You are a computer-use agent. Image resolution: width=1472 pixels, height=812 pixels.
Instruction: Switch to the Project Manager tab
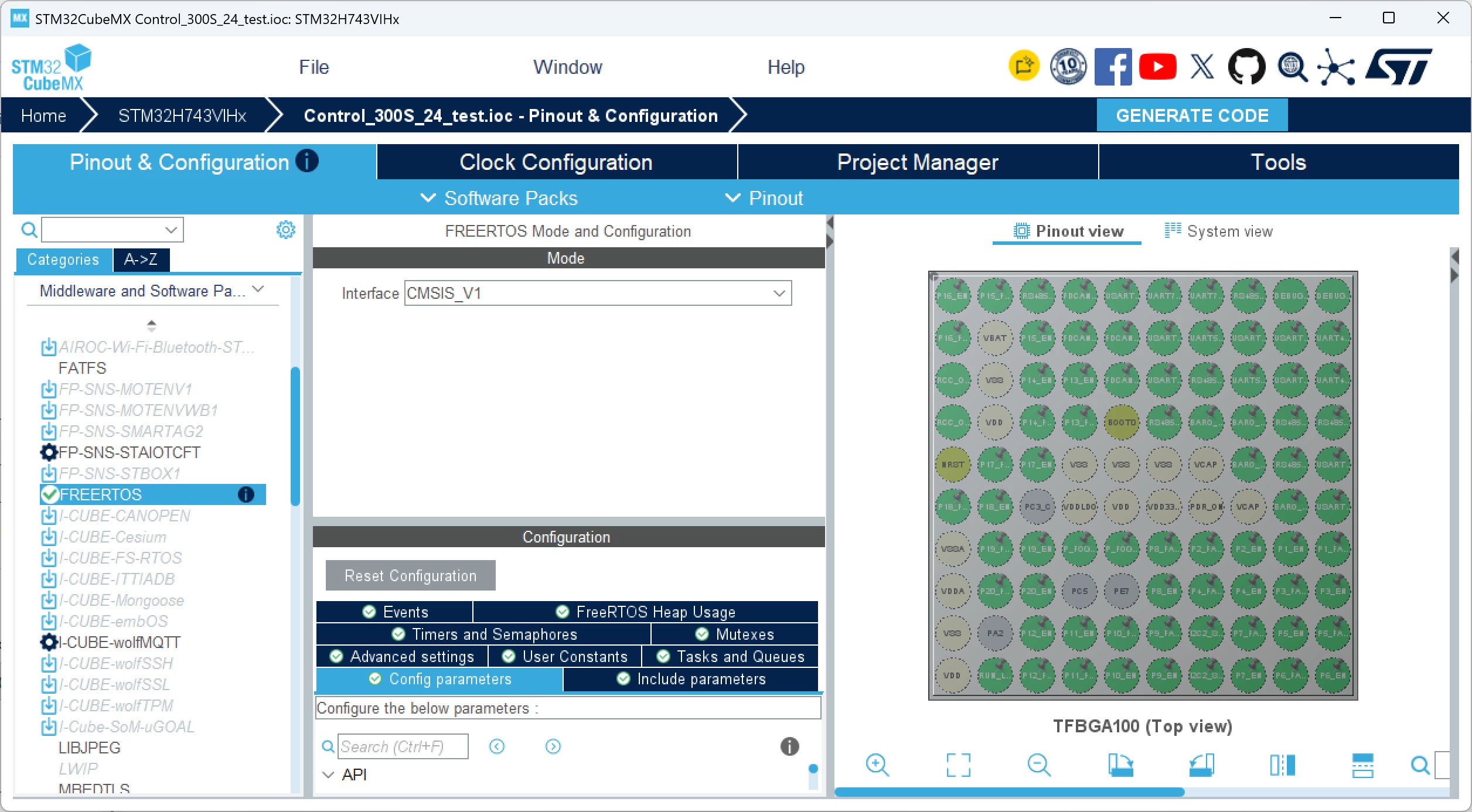918,162
